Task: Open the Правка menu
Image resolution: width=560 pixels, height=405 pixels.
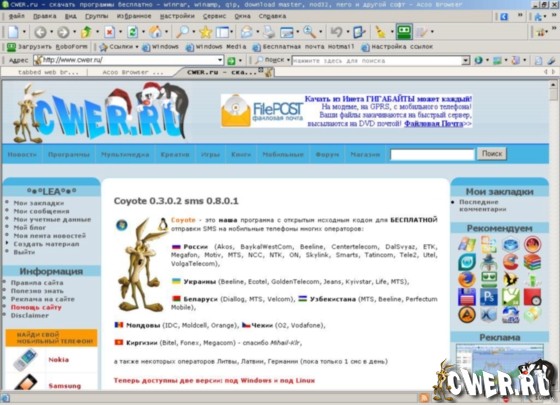Action: [45, 16]
